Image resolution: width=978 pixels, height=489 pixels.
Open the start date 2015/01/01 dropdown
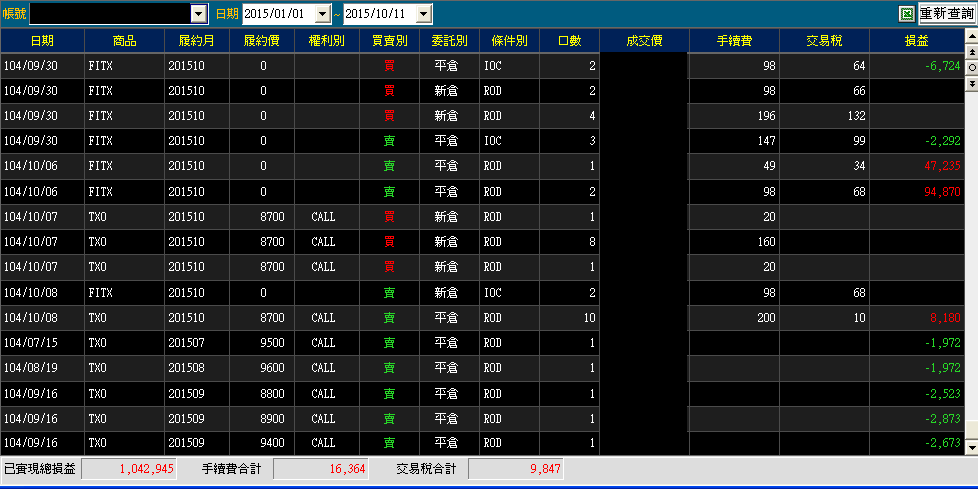pos(322,13)
